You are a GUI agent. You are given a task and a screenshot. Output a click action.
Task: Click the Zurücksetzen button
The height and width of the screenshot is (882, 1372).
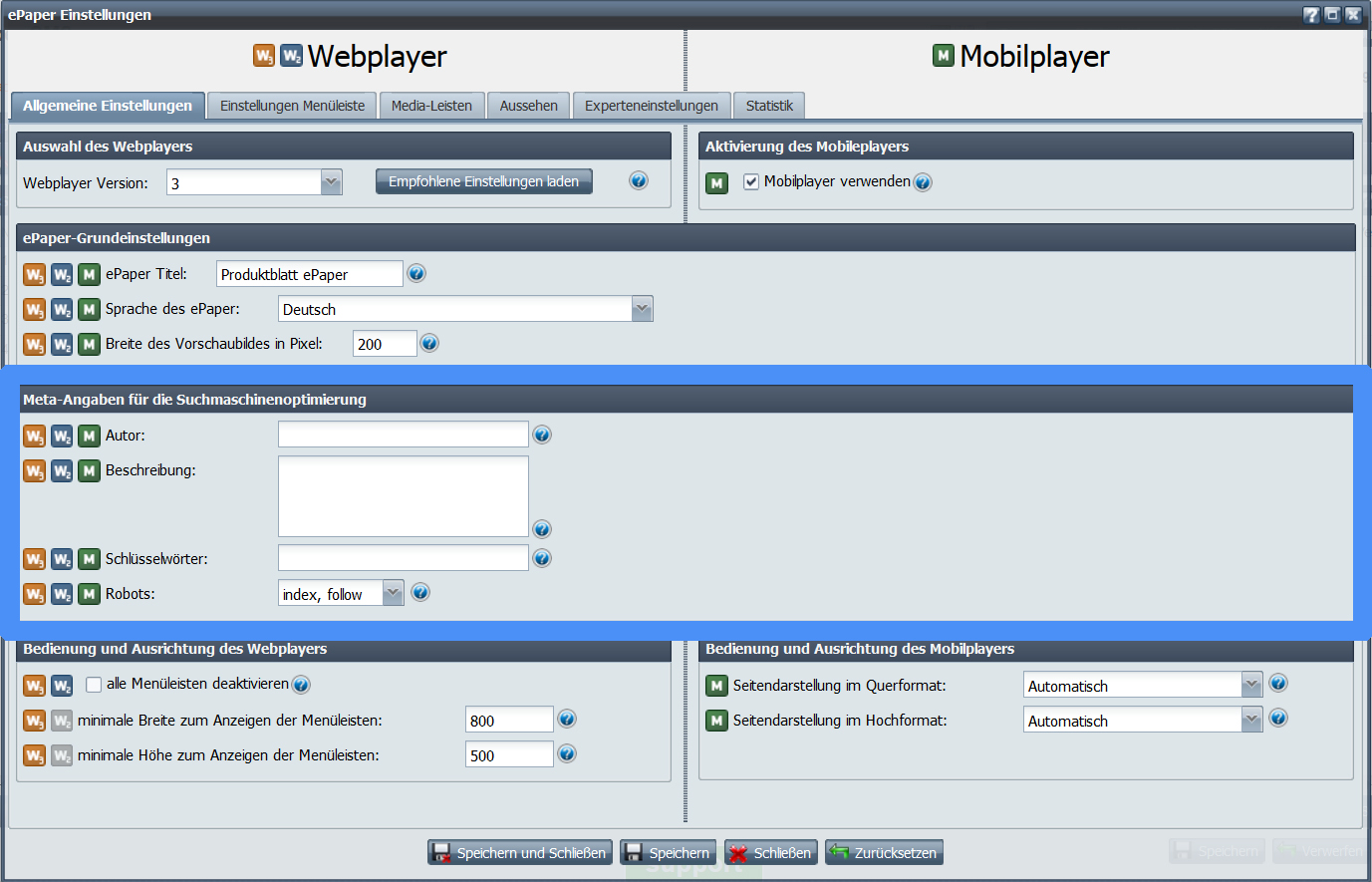point(884,853)
